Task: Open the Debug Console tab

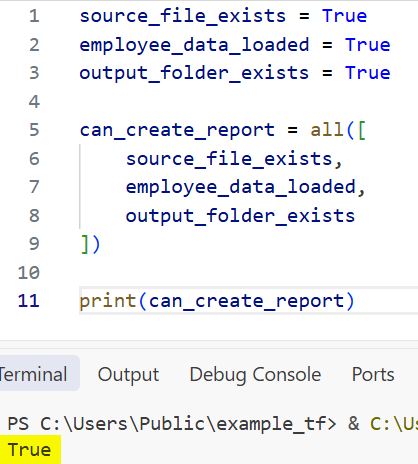Action: coord(255,375)
